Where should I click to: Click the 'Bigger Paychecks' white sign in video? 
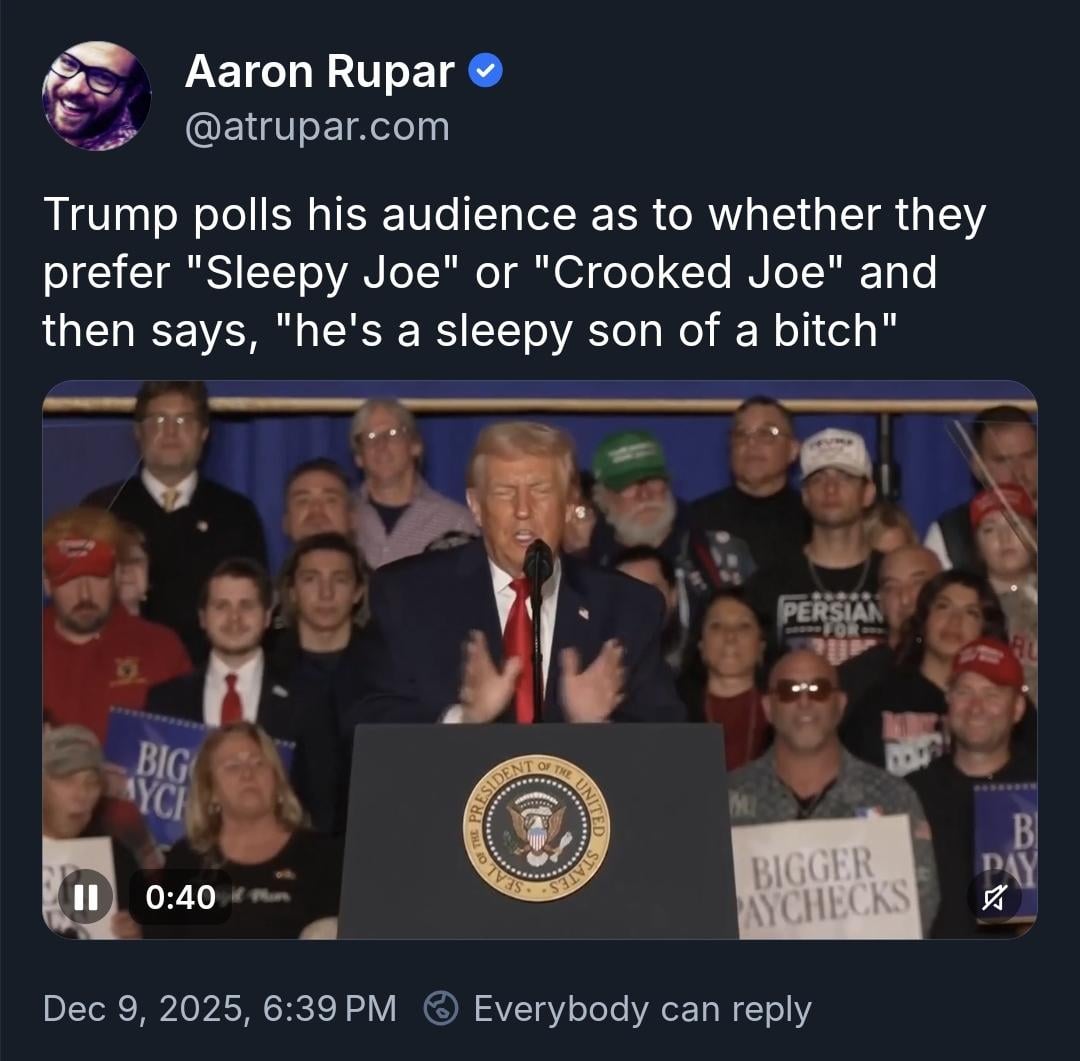(827, 878)
